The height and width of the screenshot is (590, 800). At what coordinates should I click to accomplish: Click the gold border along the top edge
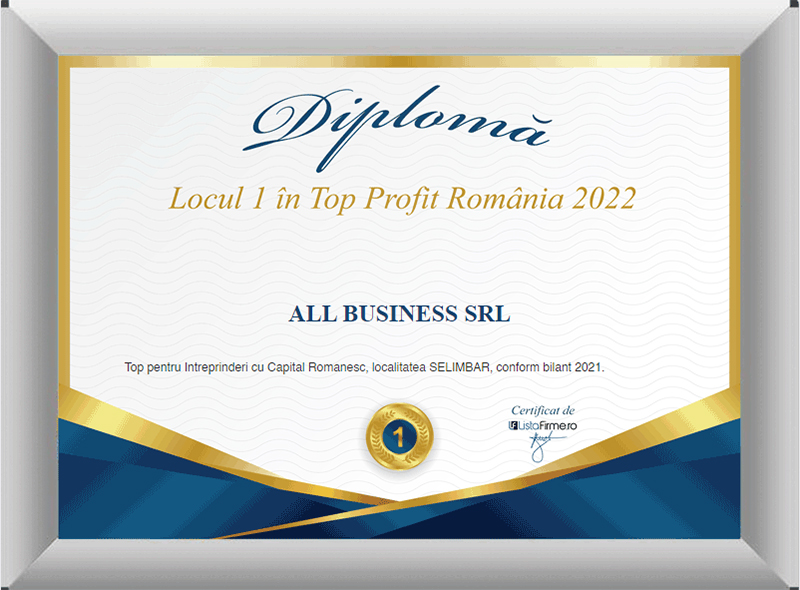[400, 62]
